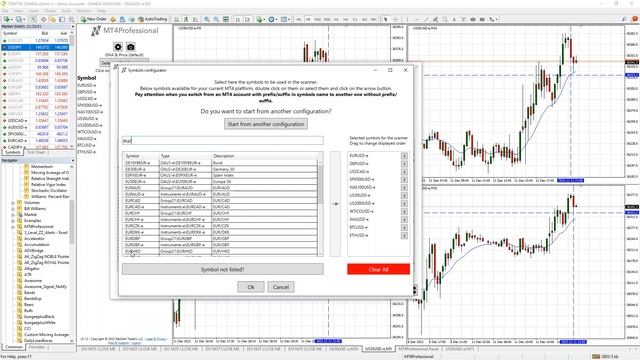640x360 pixels.
Task: Click the Symbol not listed? button
Action: tap(222, 269)
